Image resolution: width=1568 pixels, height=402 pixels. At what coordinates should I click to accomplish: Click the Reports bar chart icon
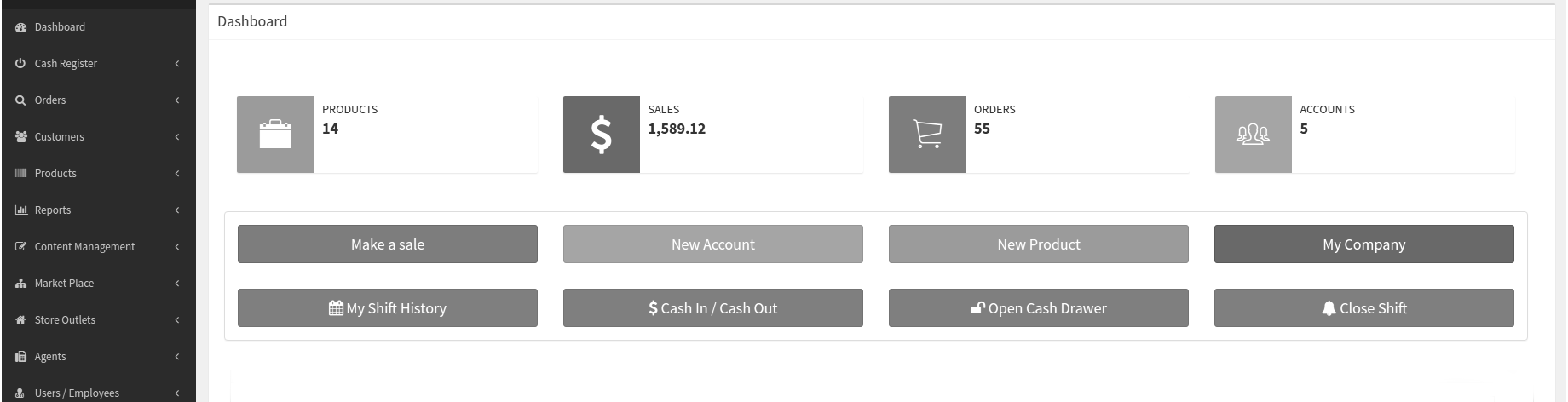21,210
